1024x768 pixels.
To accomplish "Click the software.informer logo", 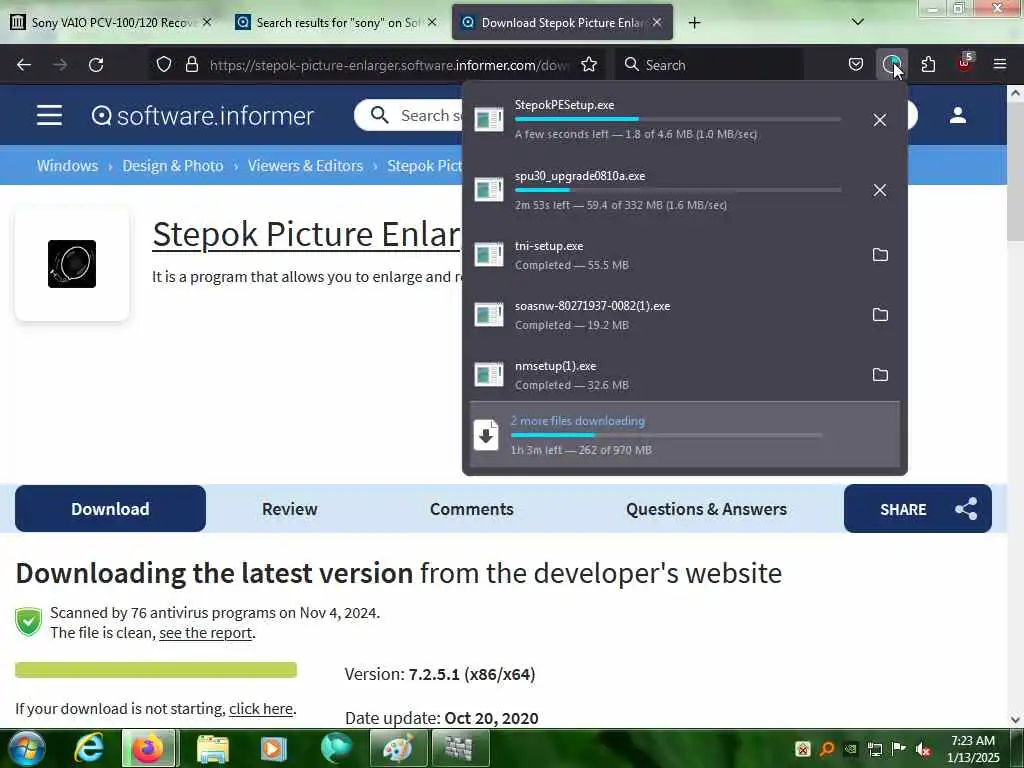I will (x=202, y=116).
